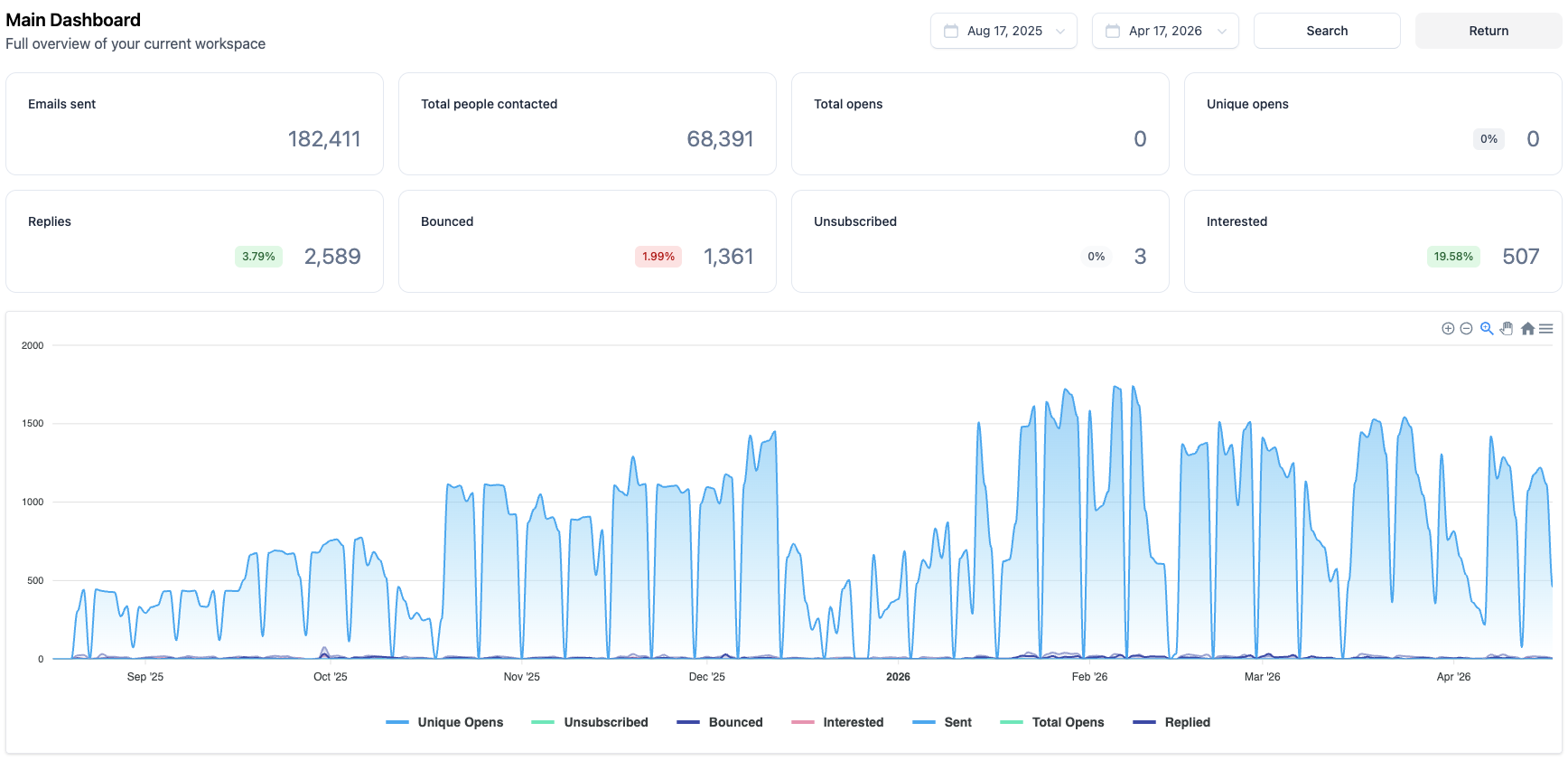Toggle Sent series in legend

pyautogui.click(x=941, y=722)
